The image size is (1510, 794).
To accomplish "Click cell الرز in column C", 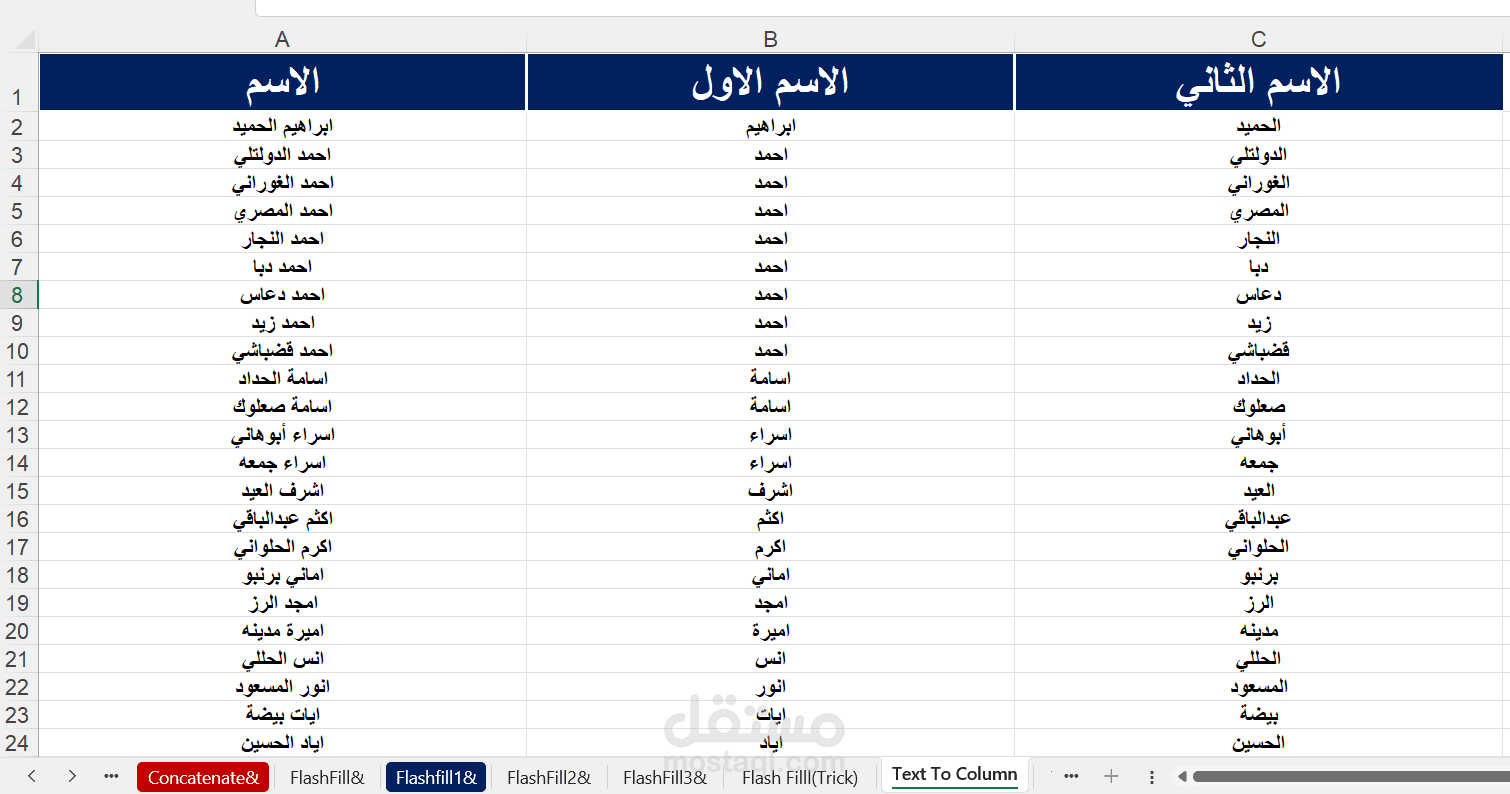I will point(1258,603).
